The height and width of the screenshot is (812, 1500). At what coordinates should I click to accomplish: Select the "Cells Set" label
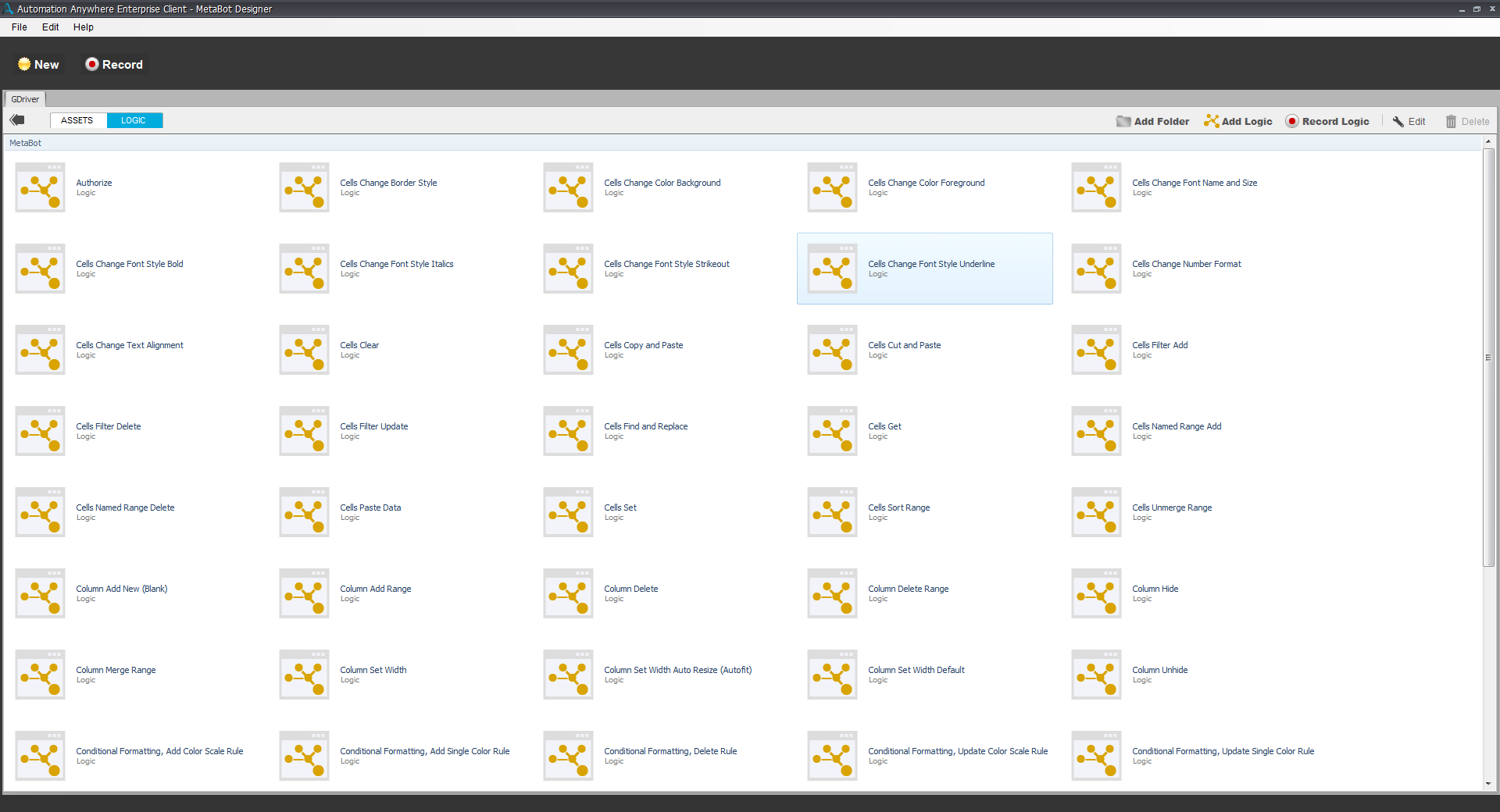(620, 507)
